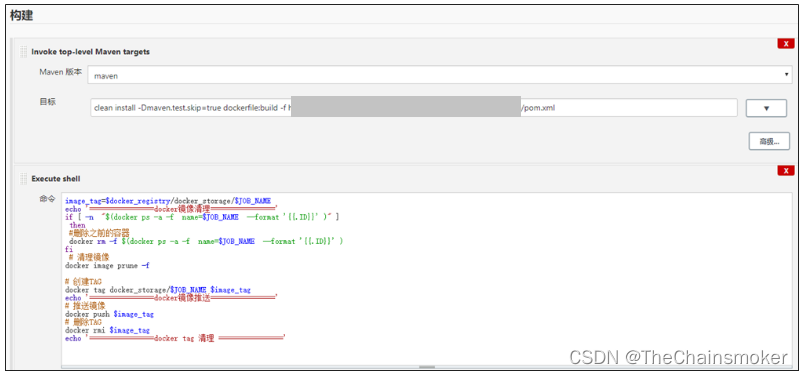Screen dimensions: 803x374
Task: Open the Maven 版本 dropdown
Action: [440, 75]
